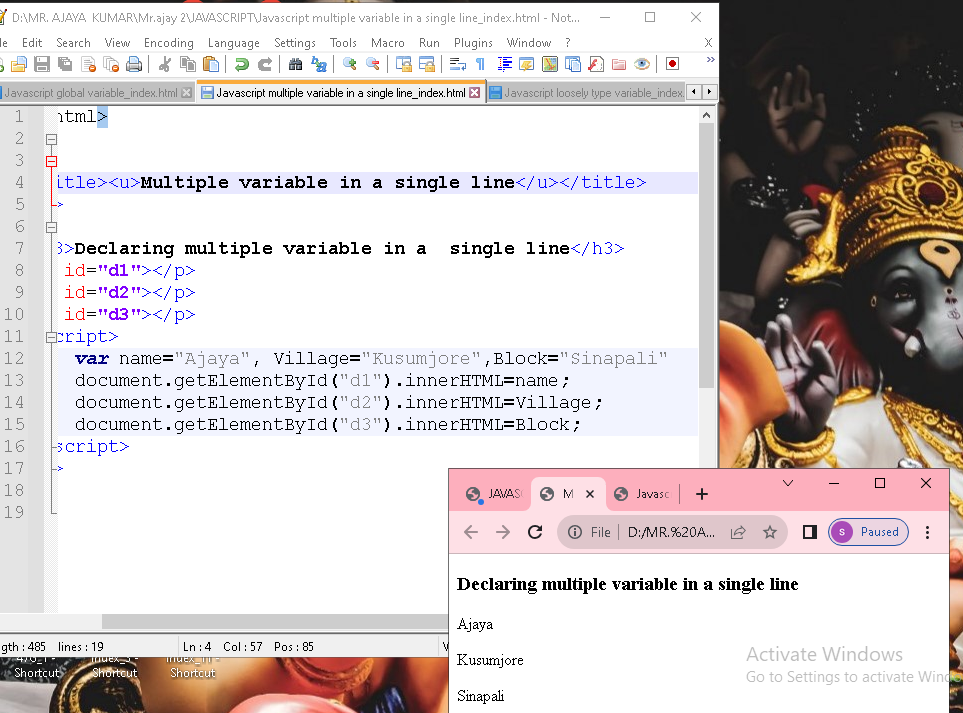963x713 pixels.
Task: Click the Undo green arrow icon
Action: pyautogui.click(x=241, y=64)
